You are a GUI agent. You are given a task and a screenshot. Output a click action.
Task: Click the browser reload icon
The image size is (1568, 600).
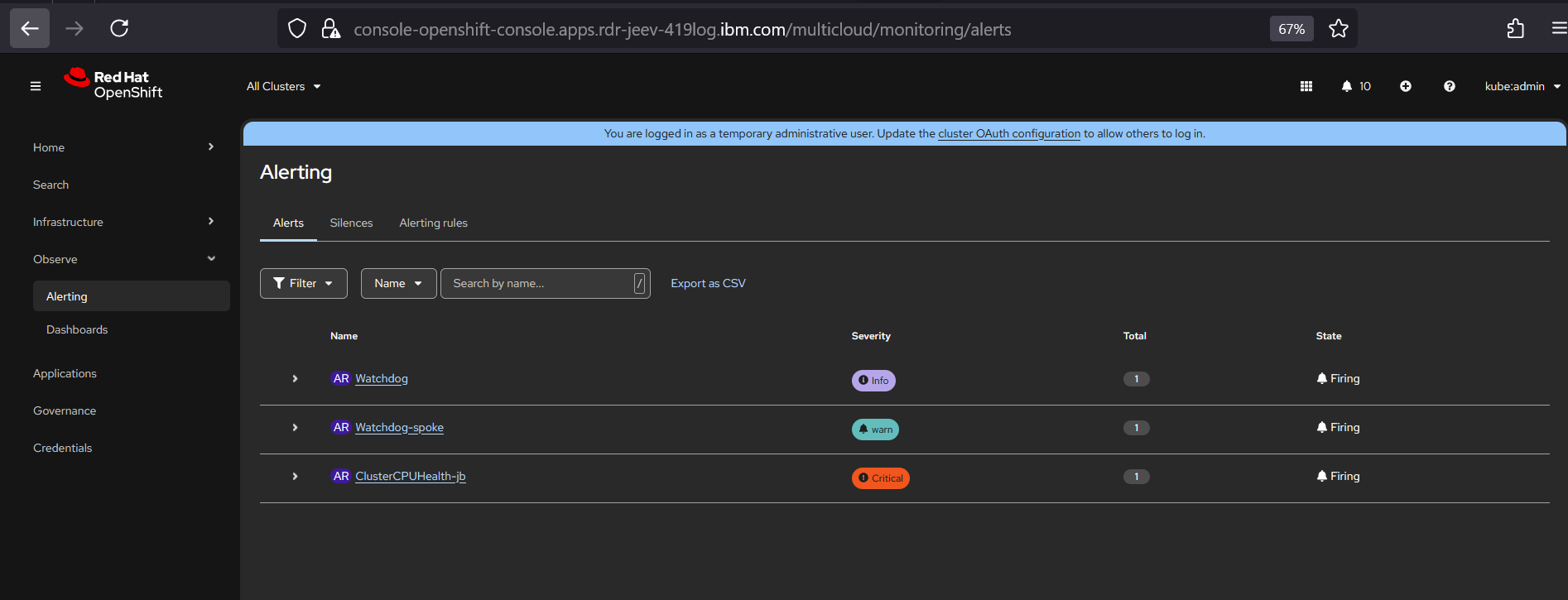coord(119,29)
